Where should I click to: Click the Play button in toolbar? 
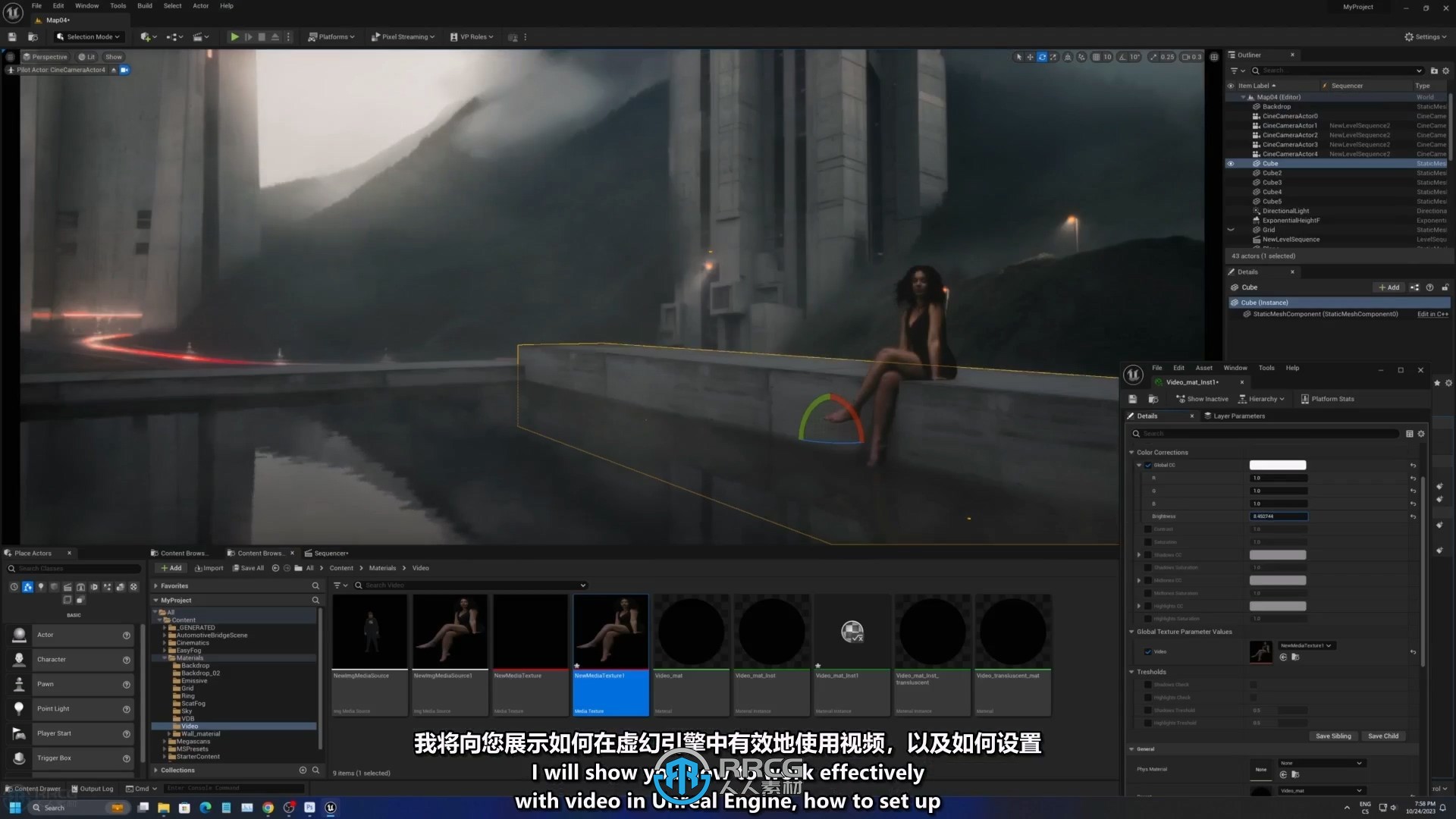pyautogui.click(x=233, y=37)
